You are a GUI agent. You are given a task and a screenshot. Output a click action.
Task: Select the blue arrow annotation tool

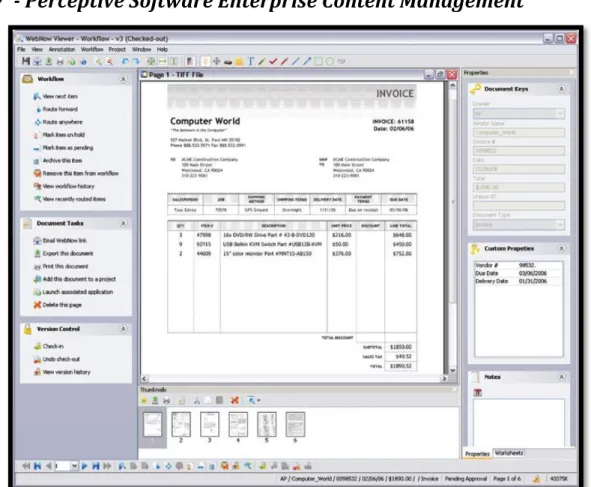[307, 61]
